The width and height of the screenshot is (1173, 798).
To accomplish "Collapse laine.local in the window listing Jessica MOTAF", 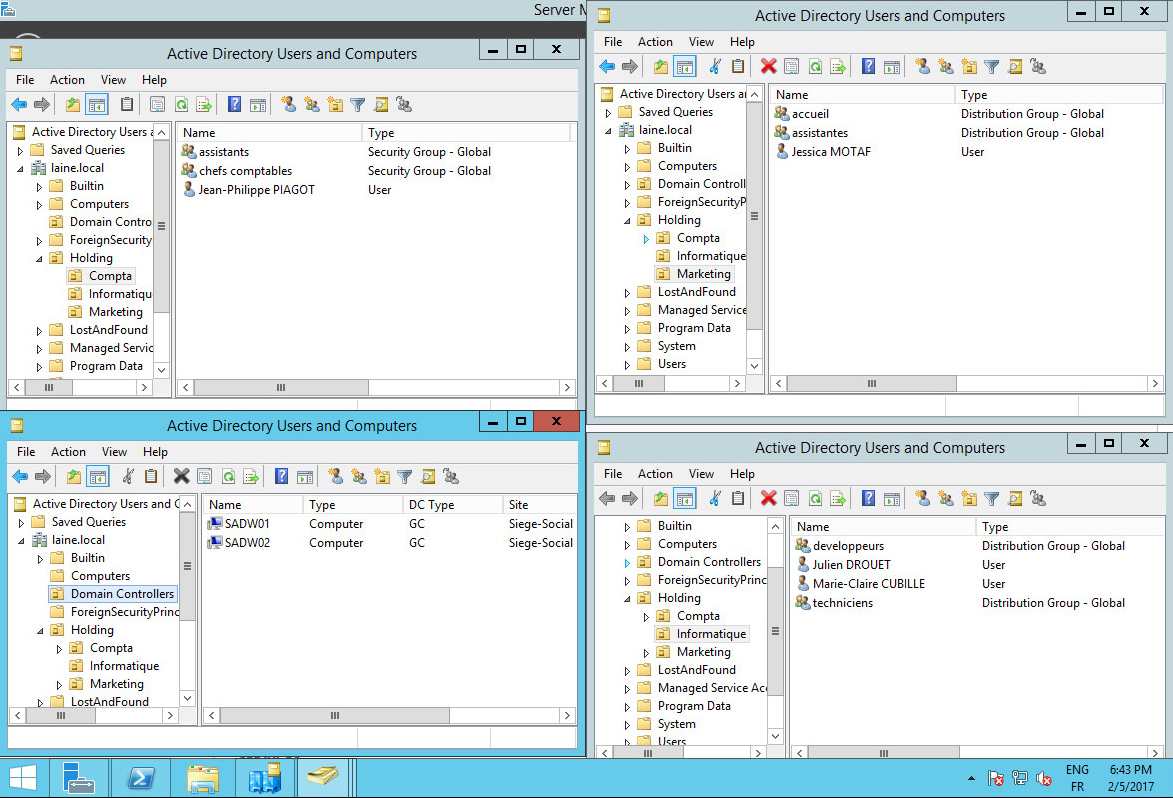I will (x=608, y=131).
